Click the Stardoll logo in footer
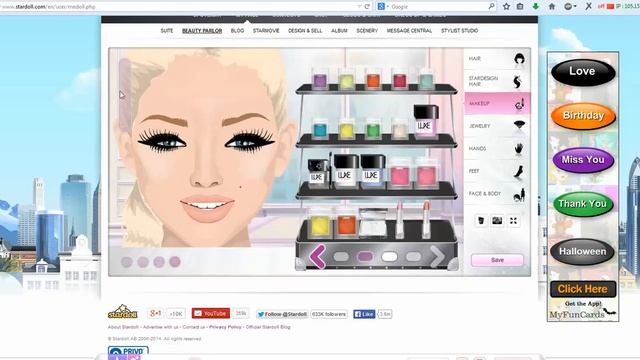Image resolution: width=640 pixels, height=360 pixels. coord(122,312)
